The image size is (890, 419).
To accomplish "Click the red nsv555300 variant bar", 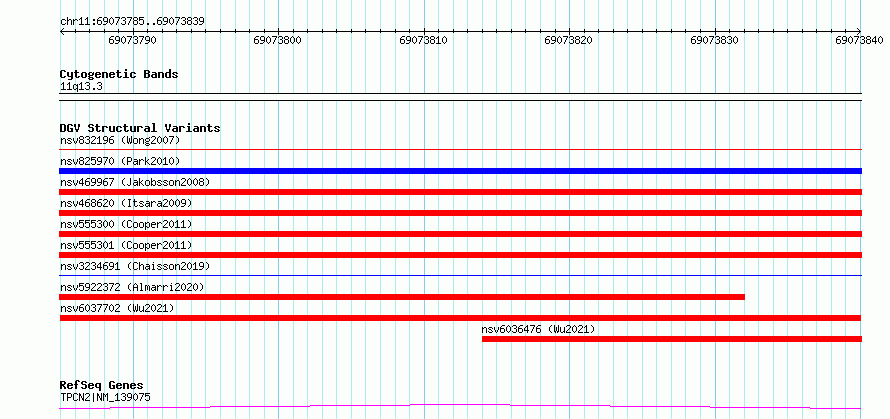I will pyautogui.click(x=460, y=234).
